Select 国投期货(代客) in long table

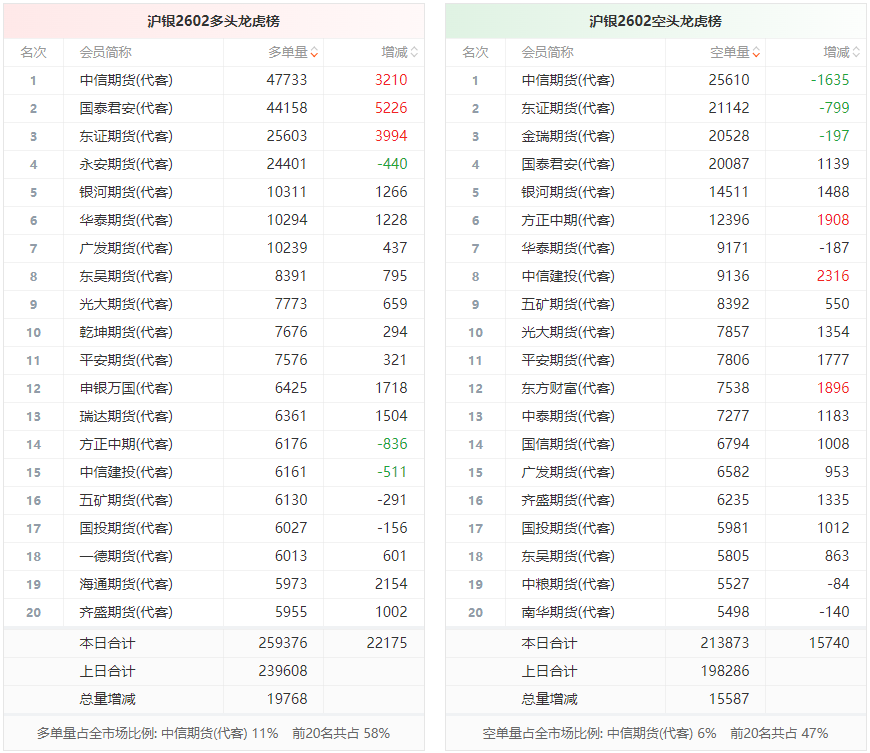pyautogui.click(x=126, y=528)
